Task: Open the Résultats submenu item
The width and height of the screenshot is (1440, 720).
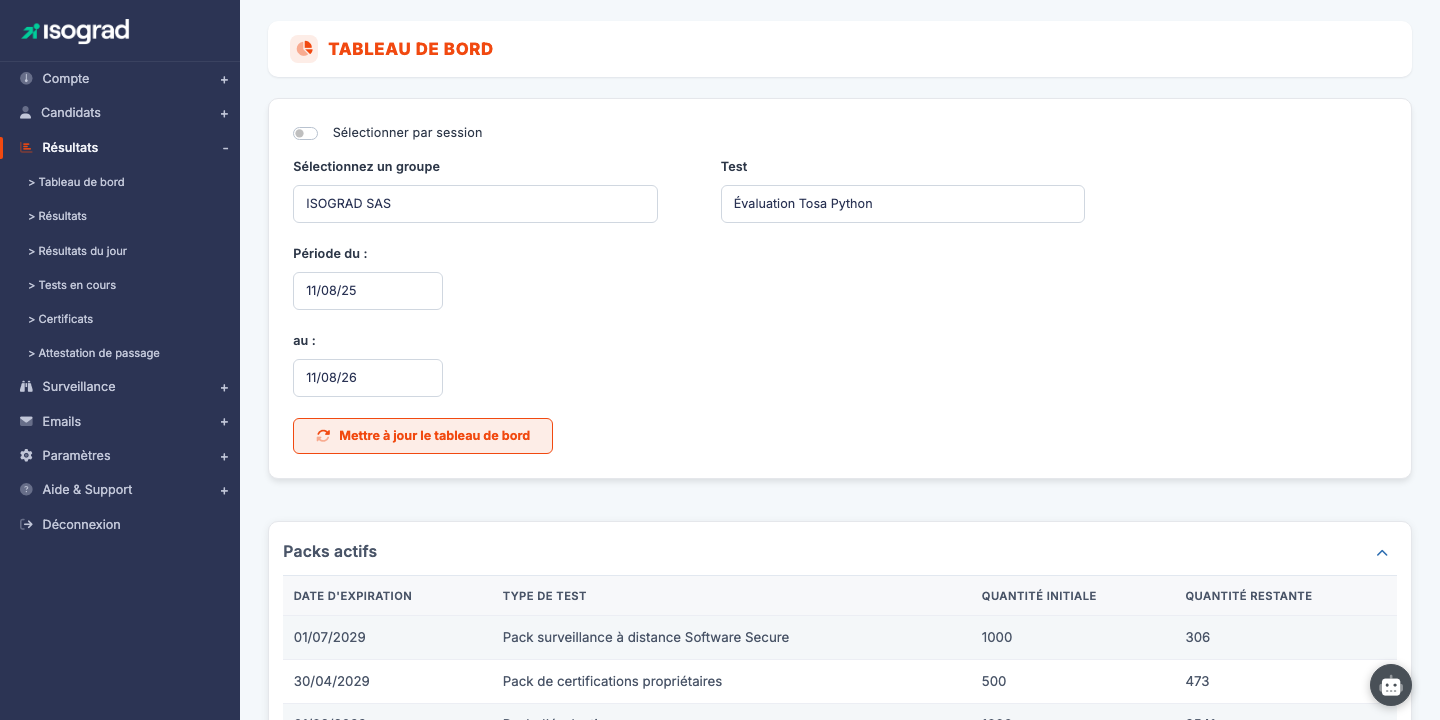Action: (58, 216)
